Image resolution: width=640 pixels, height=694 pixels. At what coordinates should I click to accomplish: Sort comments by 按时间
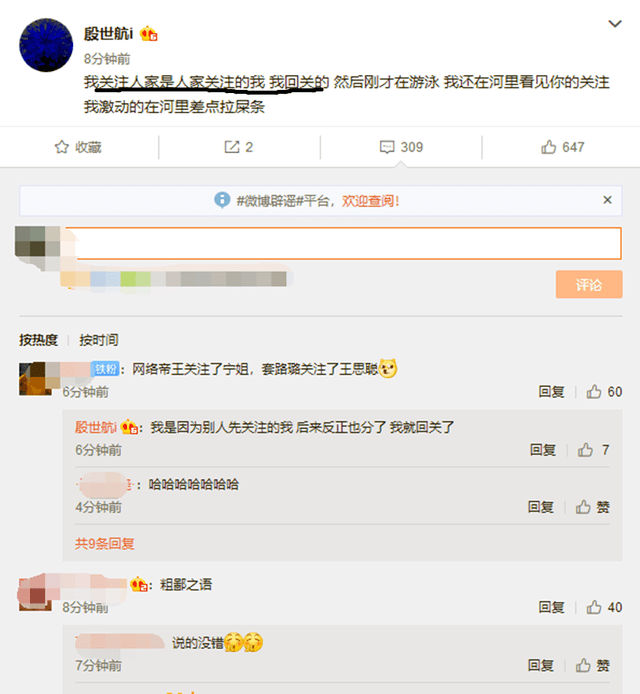[99, 340]
